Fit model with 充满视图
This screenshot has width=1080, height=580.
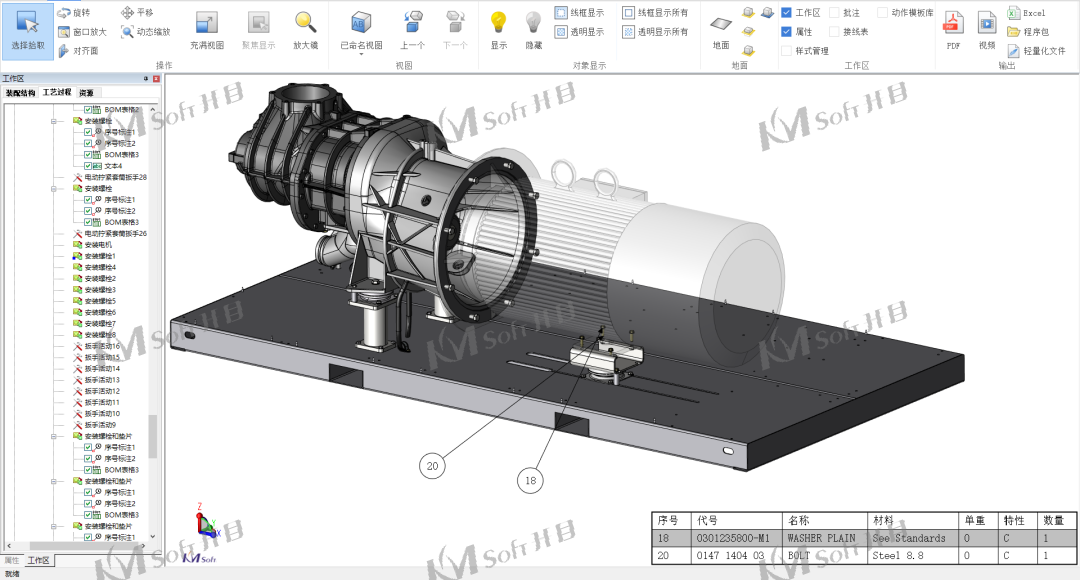207,30
